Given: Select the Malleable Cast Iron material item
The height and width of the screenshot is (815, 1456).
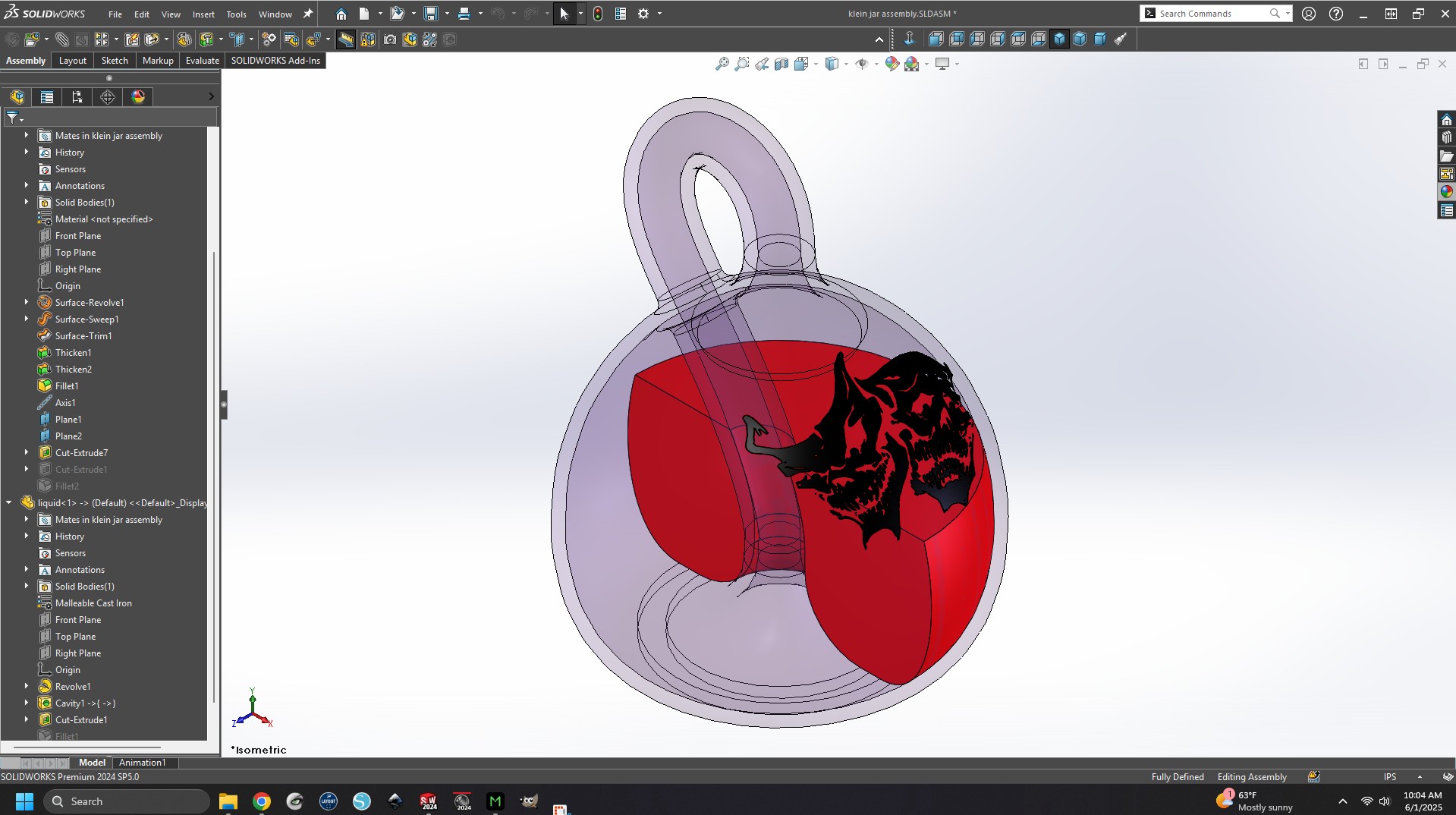Looking at the screenshot, I should click(x=93, y=603).
